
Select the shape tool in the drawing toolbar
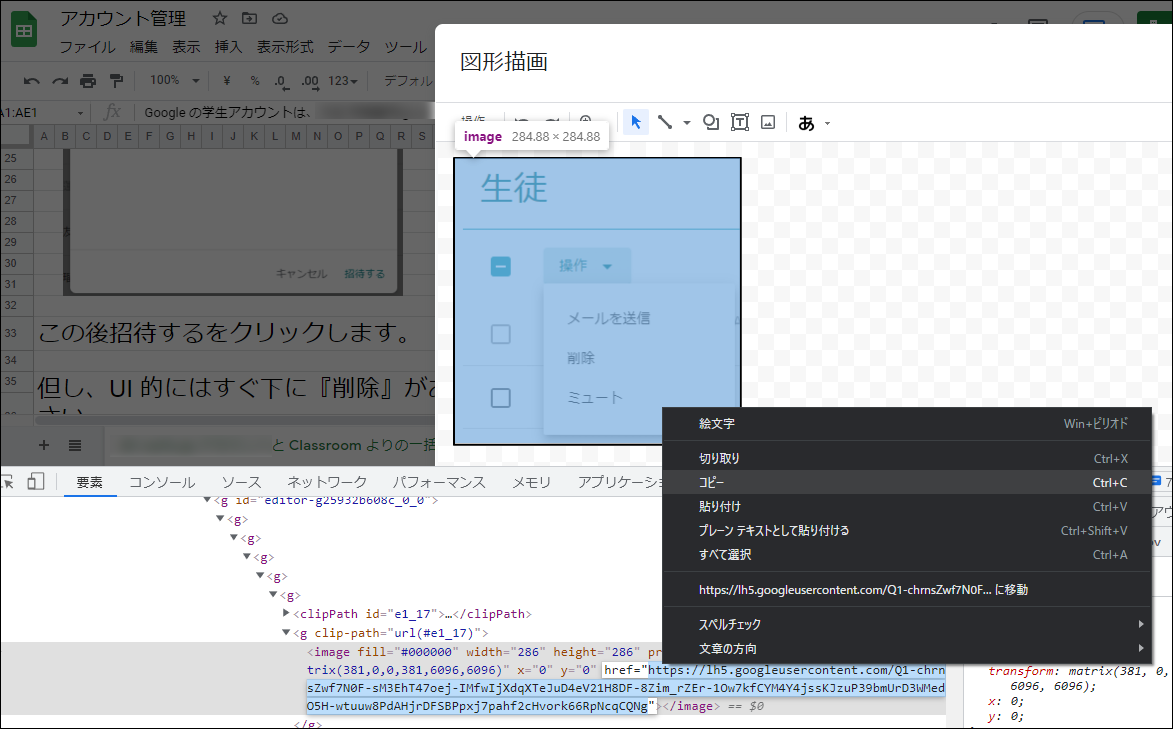pyautogui.click(x=710, y=122)
